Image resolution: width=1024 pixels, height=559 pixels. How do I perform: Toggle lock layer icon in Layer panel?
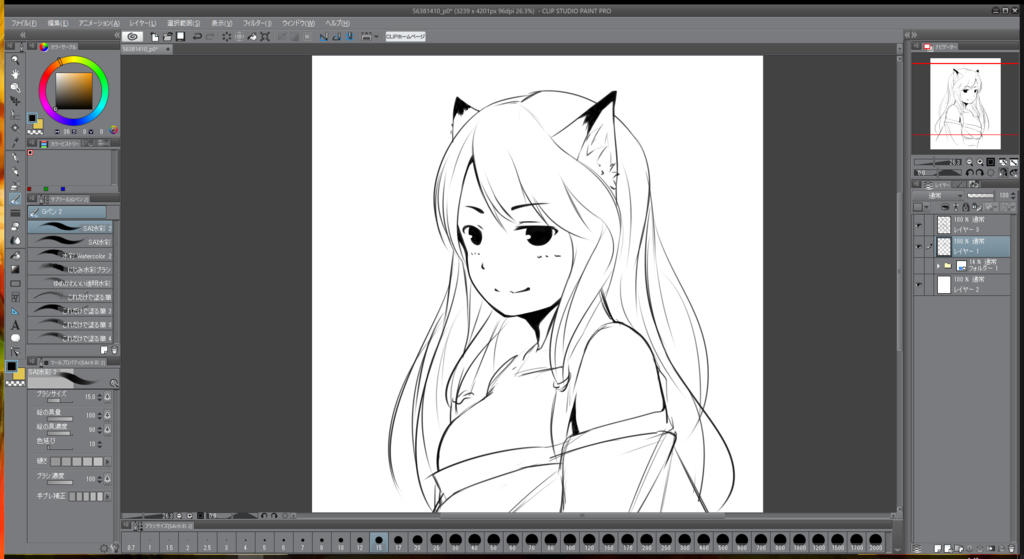pos(966,207)
